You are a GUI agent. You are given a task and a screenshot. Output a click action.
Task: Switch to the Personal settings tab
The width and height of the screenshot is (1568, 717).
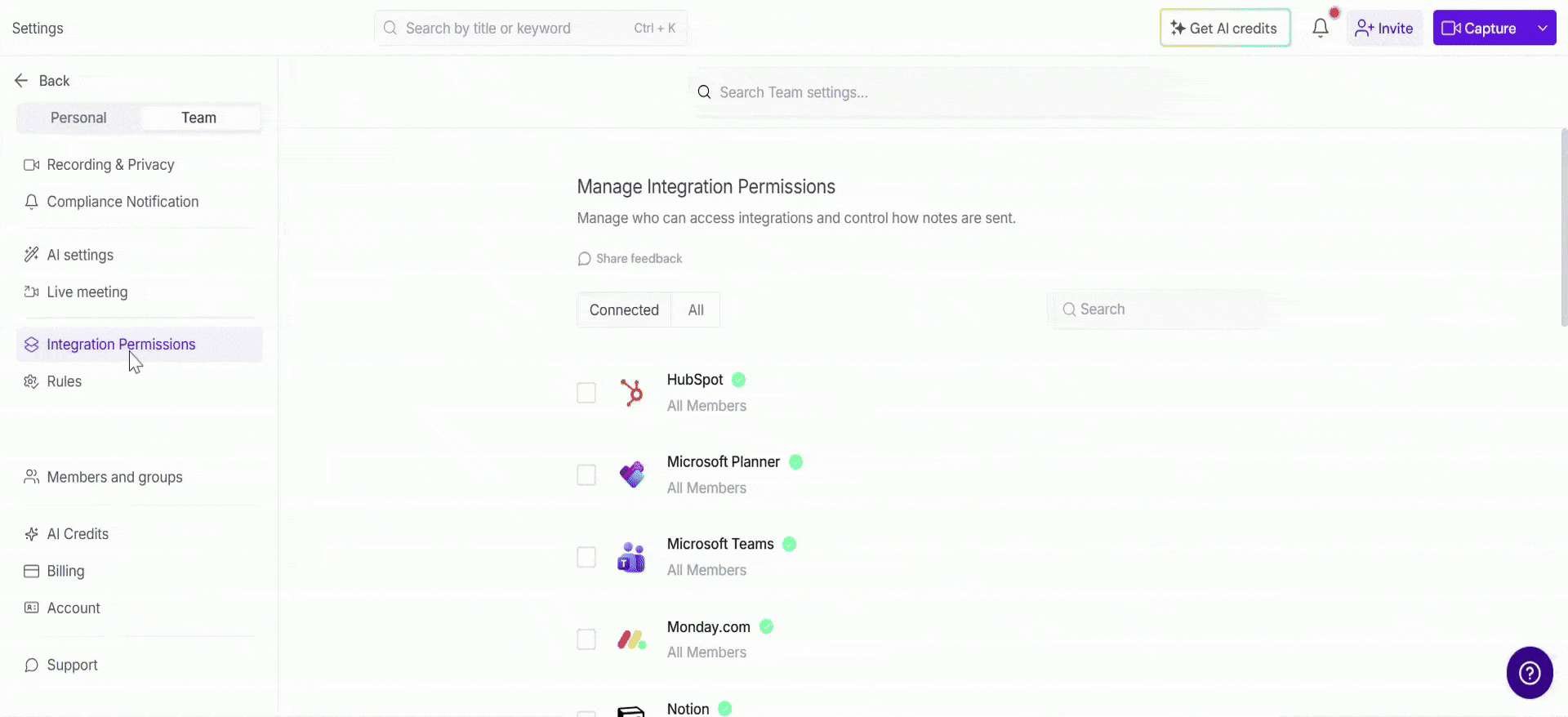tap(78, 118)
